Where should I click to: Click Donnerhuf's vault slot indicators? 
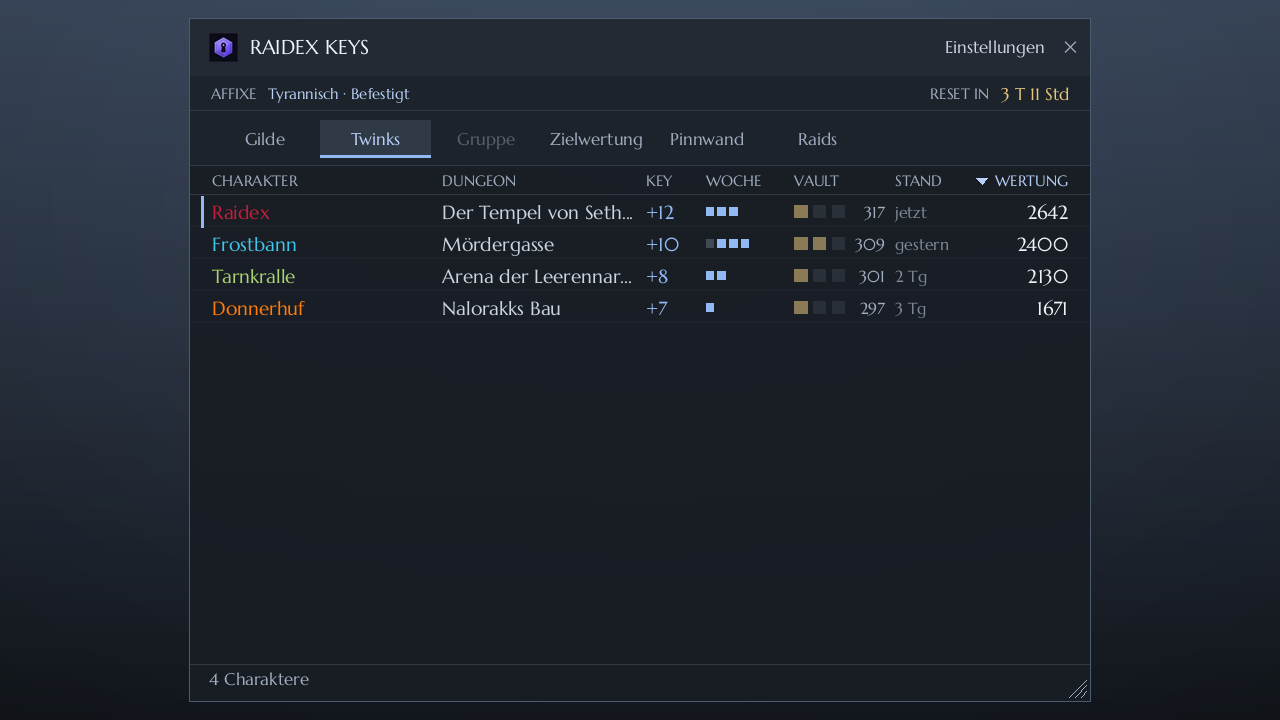point(819,308)
